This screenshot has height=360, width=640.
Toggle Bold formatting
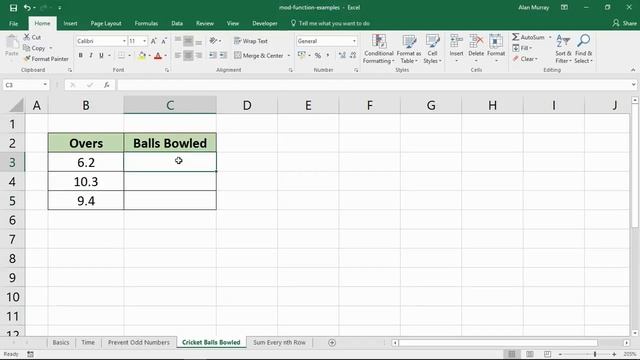(80, 56)
